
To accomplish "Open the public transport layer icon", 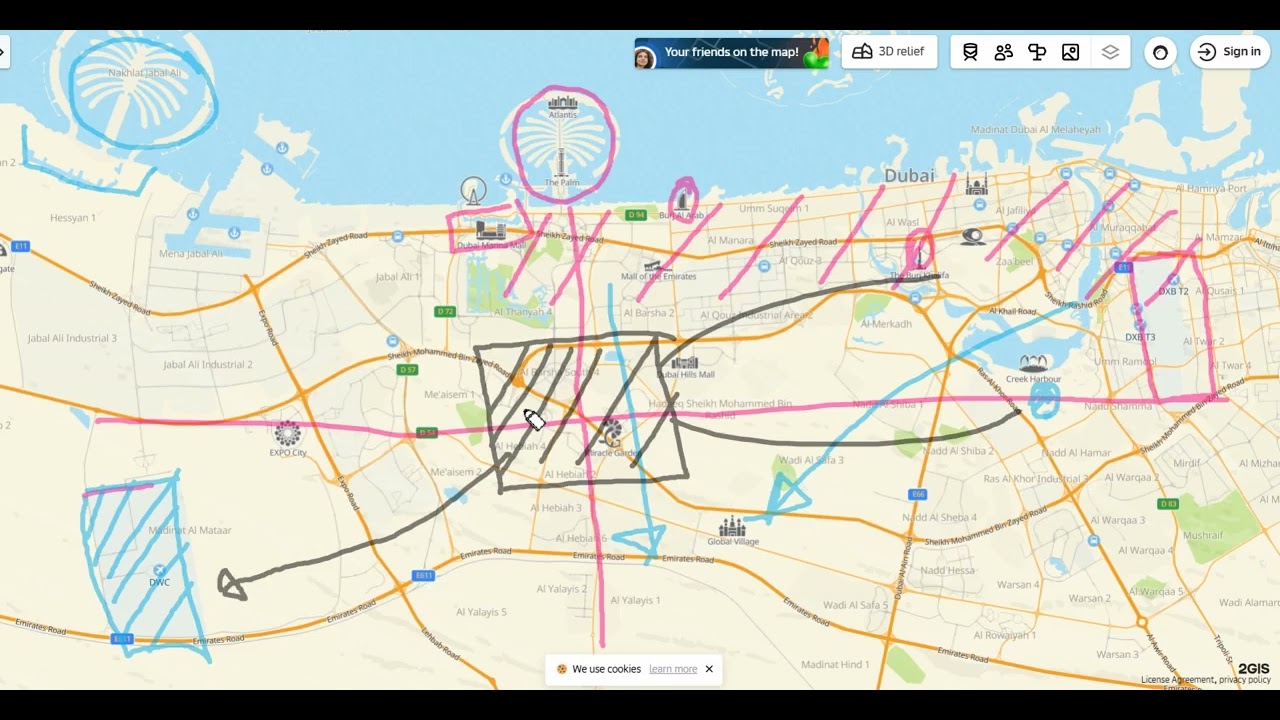I will click(970, 52).
